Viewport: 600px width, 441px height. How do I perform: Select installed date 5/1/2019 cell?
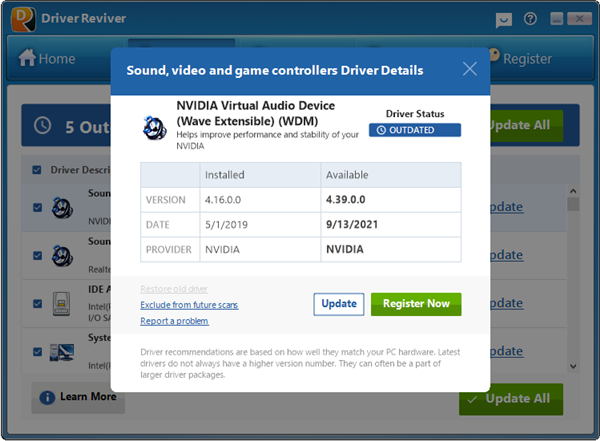pyautogui.click(x=260, y=225)
